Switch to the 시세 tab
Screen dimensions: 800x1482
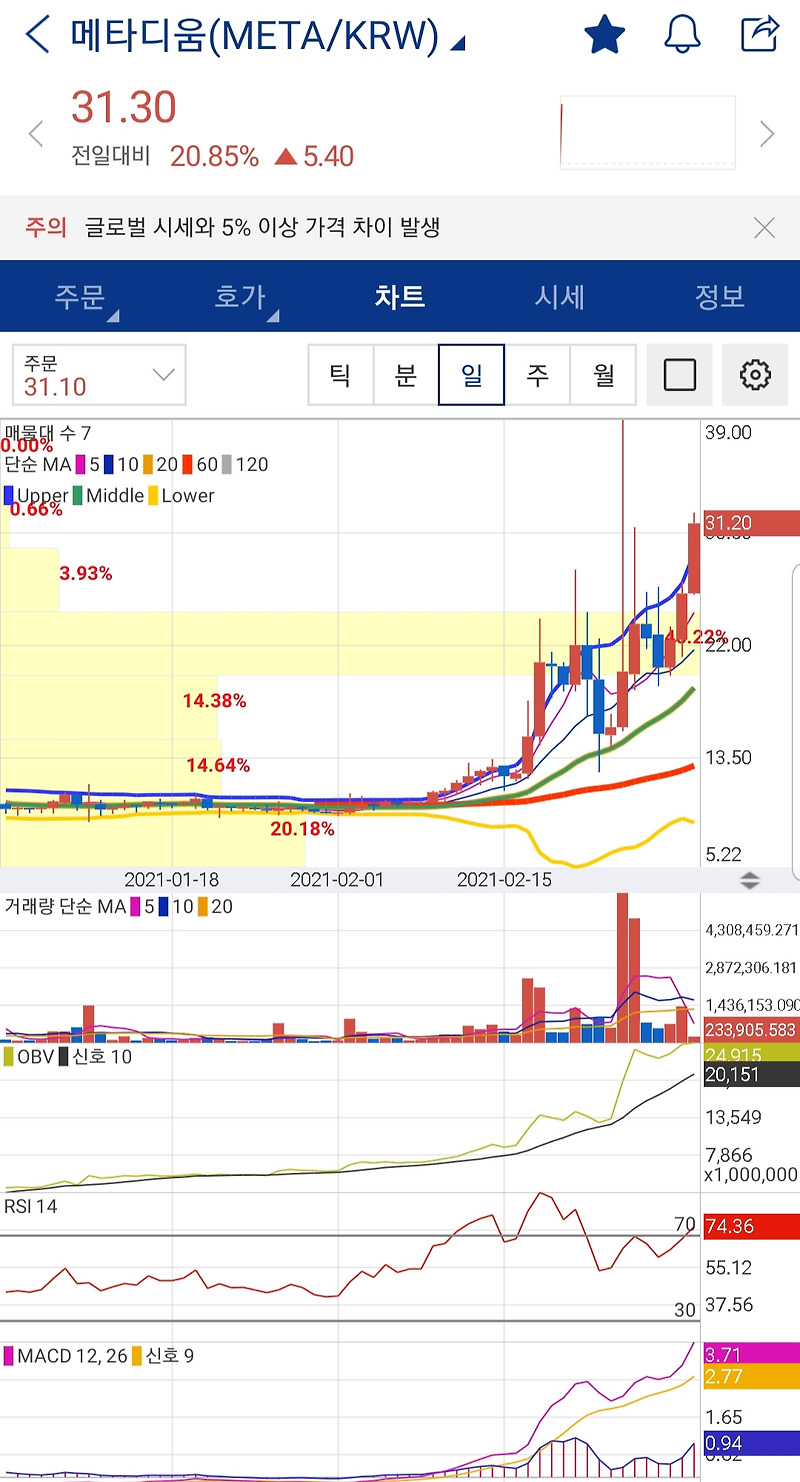pos(560,297)
